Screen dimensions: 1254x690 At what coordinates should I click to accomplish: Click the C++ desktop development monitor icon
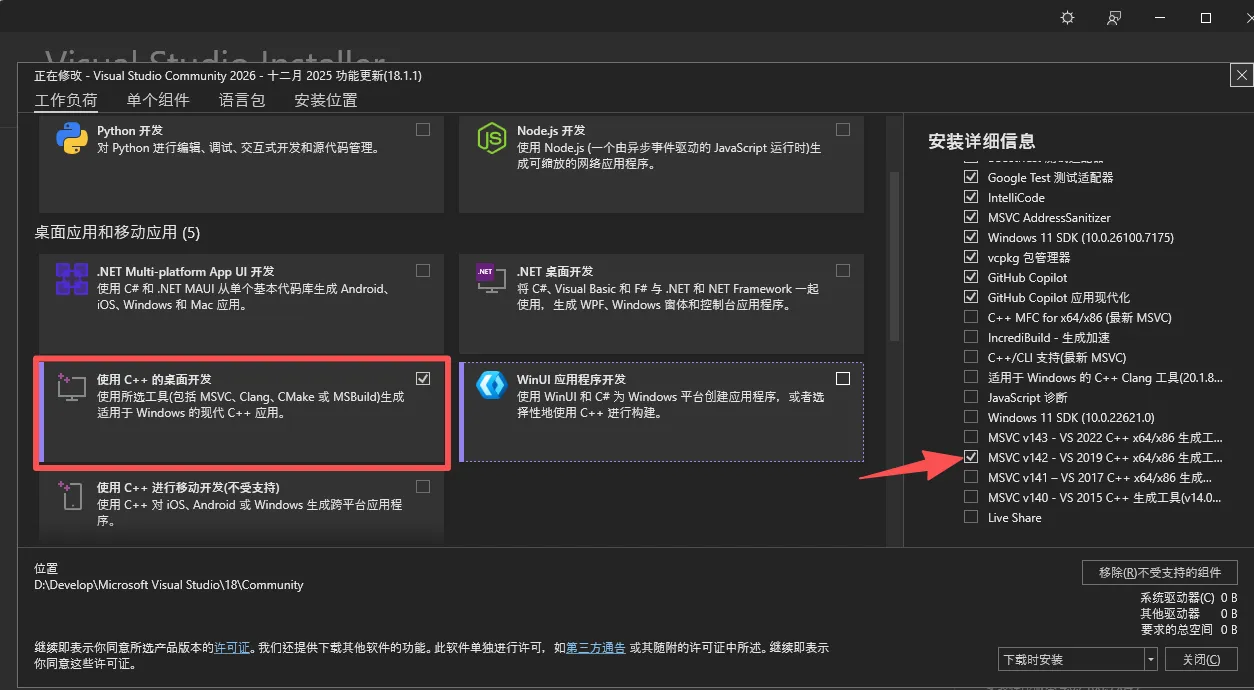72,387
